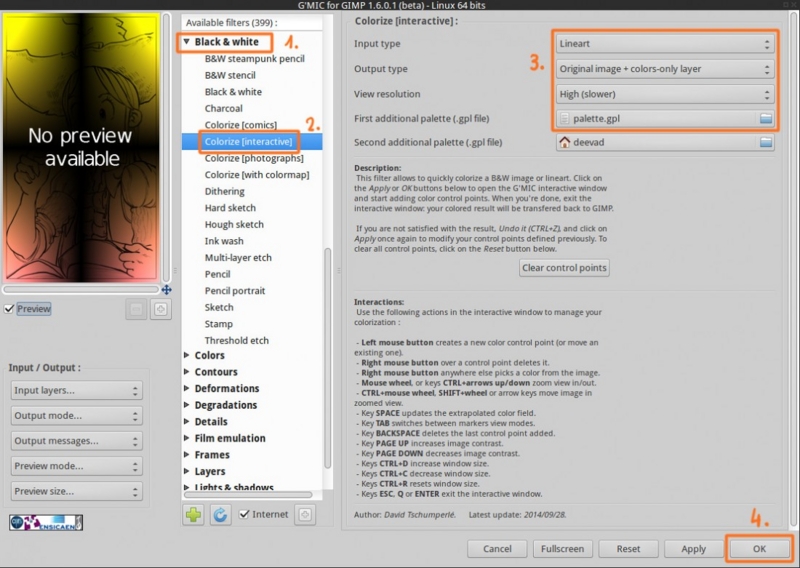This screenshot has width=800, height=568.
Task: Click the OK button
Action: coord(759,549)
